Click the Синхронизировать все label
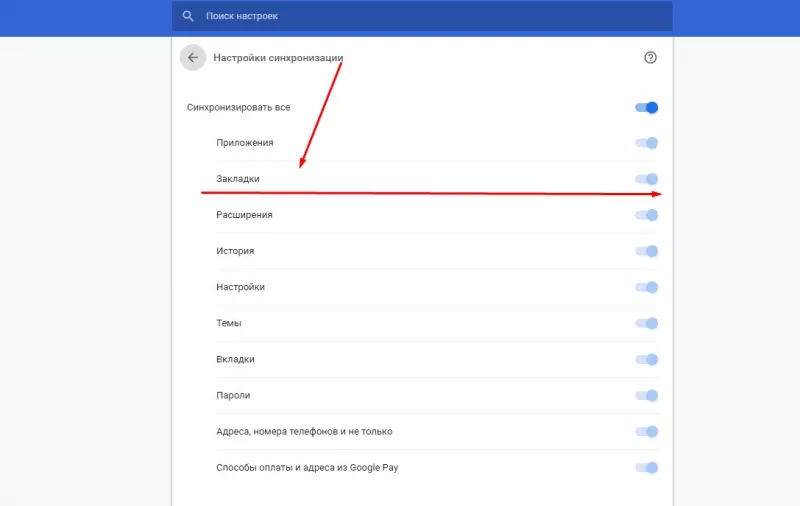The width and height of the screenshot is (800, 506). coord(238,107)
